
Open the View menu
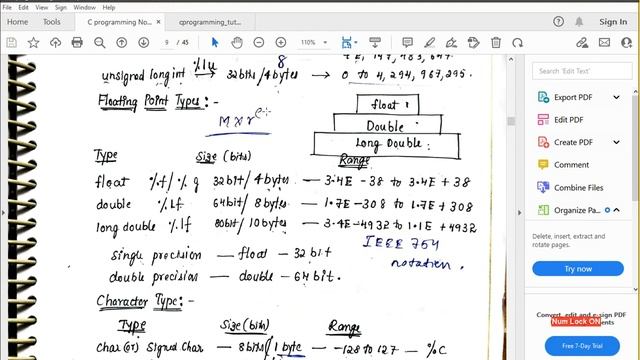(x=41, y=7)
